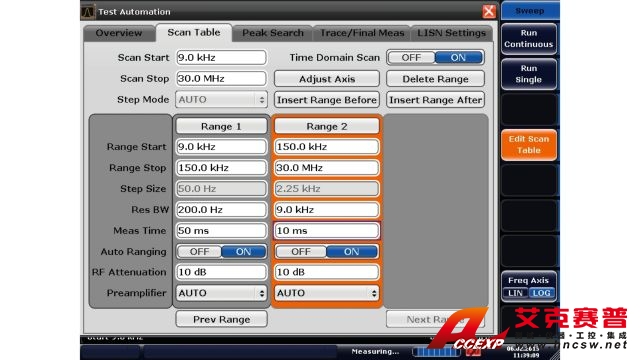The width and height of the screenshot is (640, 360).
Task: Expand Range 2 Preamplifier dropdown
Action: coord(327,293)
